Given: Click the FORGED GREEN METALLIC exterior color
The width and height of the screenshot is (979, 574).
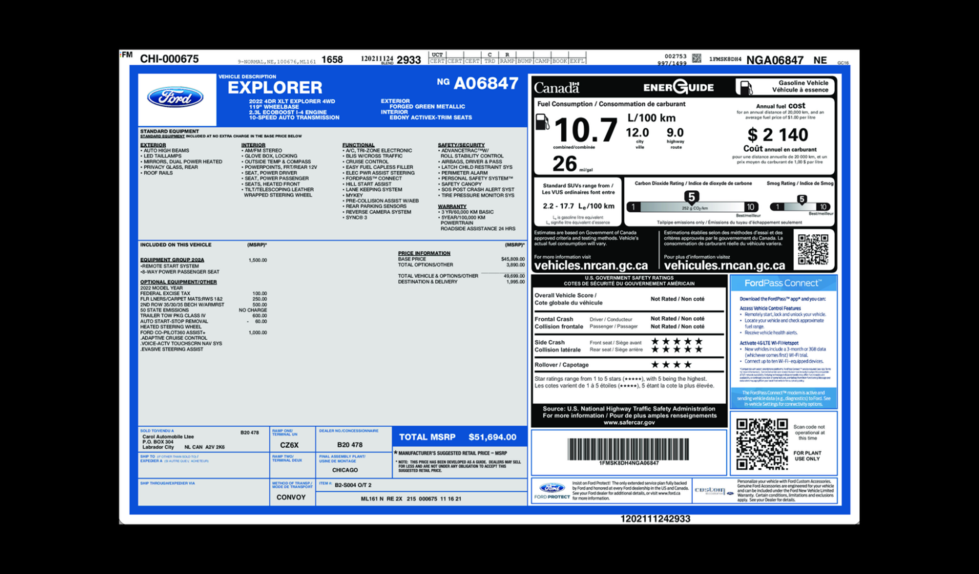Looking at the screenshot, I should [428, 106].
